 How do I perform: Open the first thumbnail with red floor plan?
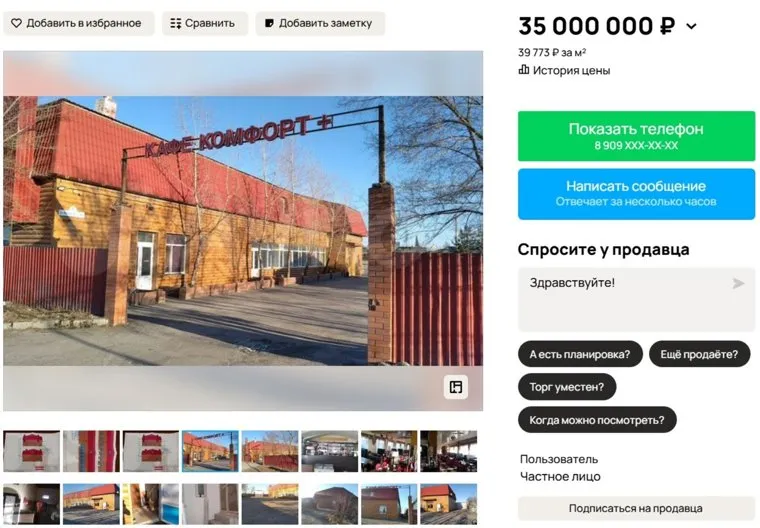pos(32,451)
